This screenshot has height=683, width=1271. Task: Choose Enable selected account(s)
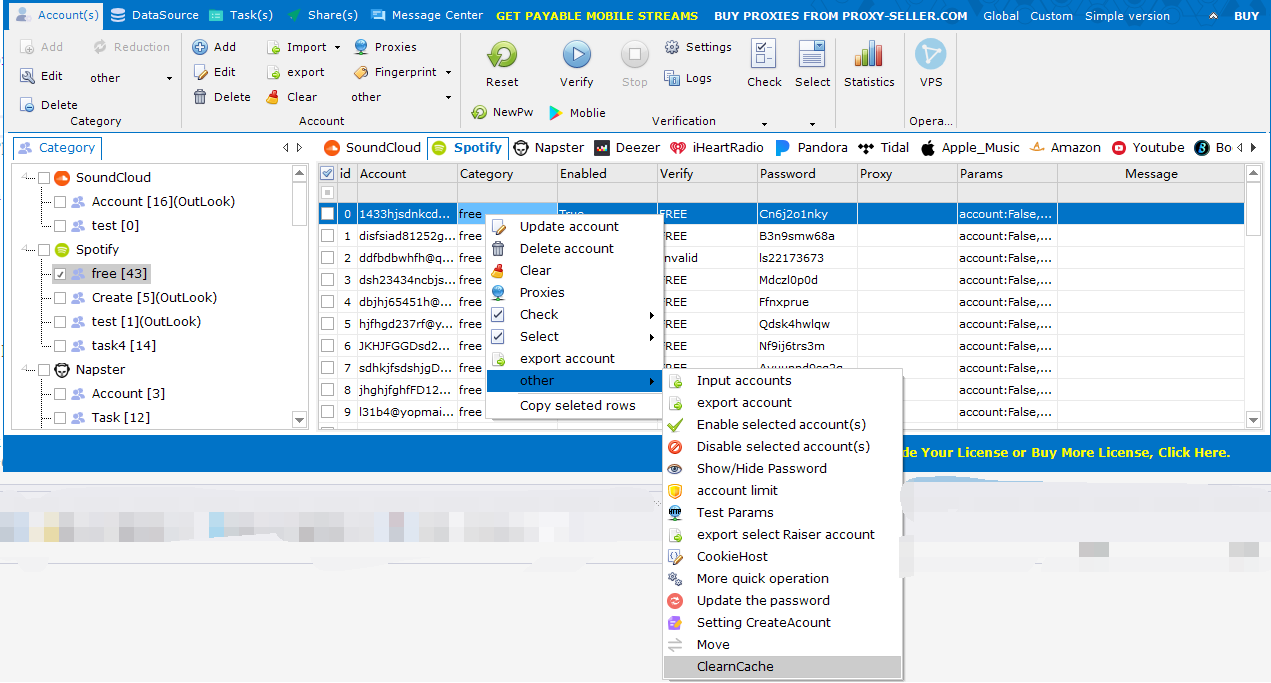[x=781, y=425]
